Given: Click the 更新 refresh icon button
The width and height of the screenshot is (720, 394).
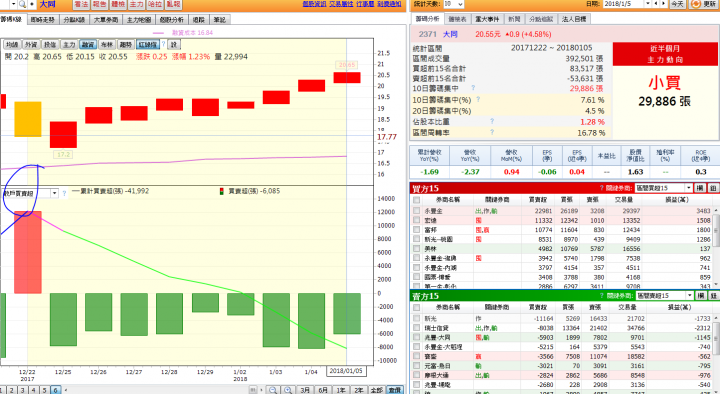Looking at the screenshot, I should pyautogui.click(x=704, y=4).
